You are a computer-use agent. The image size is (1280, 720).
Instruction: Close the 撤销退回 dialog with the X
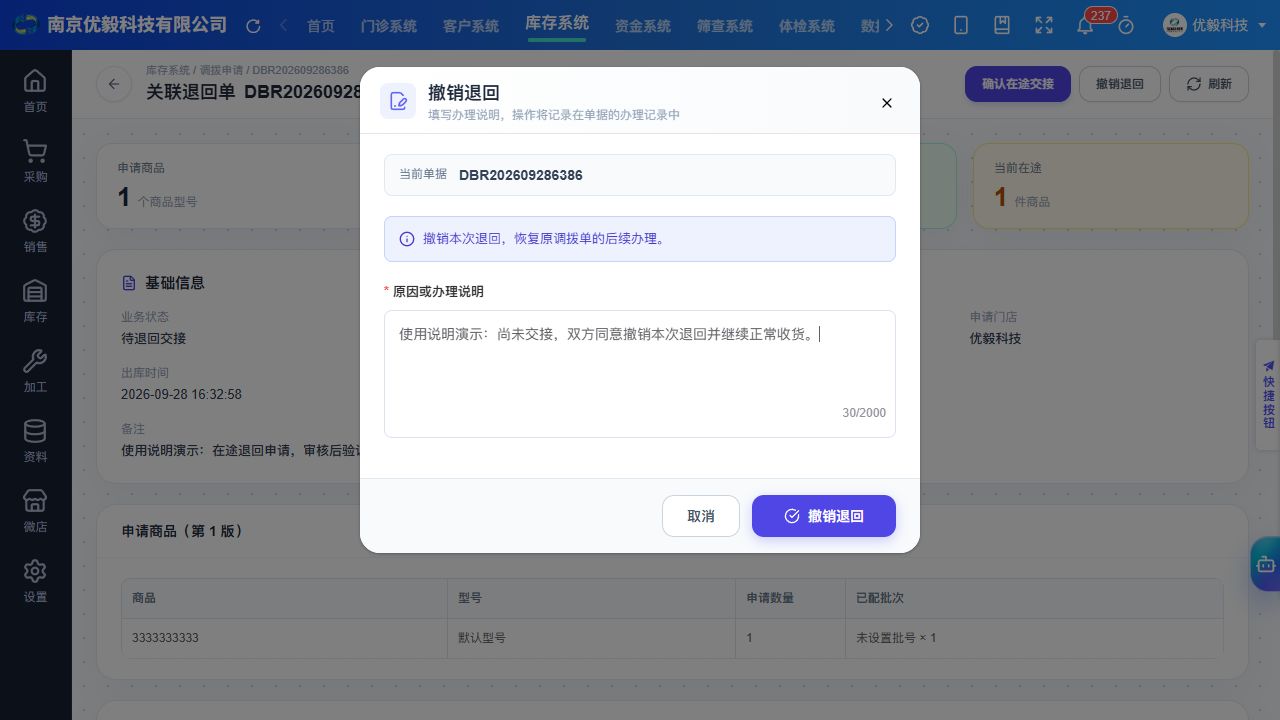(886, 102)
